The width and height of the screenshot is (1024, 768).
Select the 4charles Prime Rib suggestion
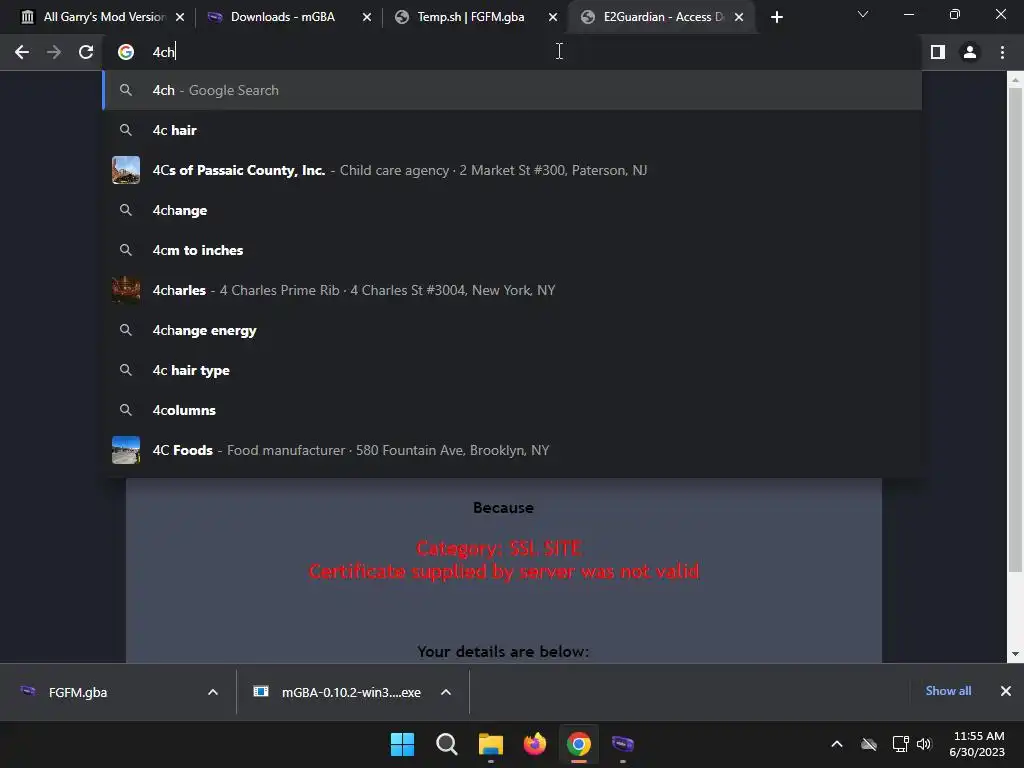(512, 290)
